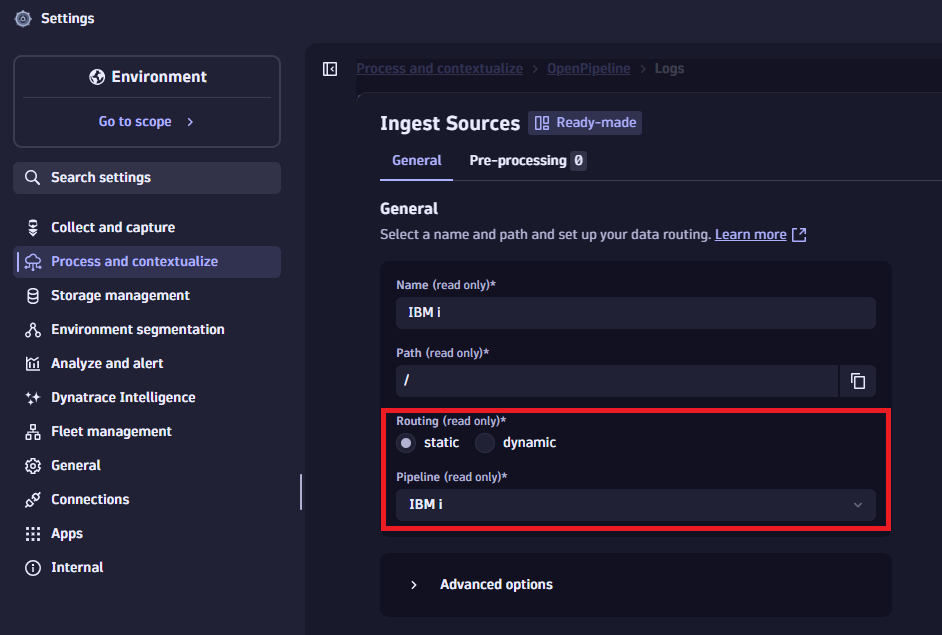
Task: Click the external link icon beside Learn more
Action: pos(799,235)
